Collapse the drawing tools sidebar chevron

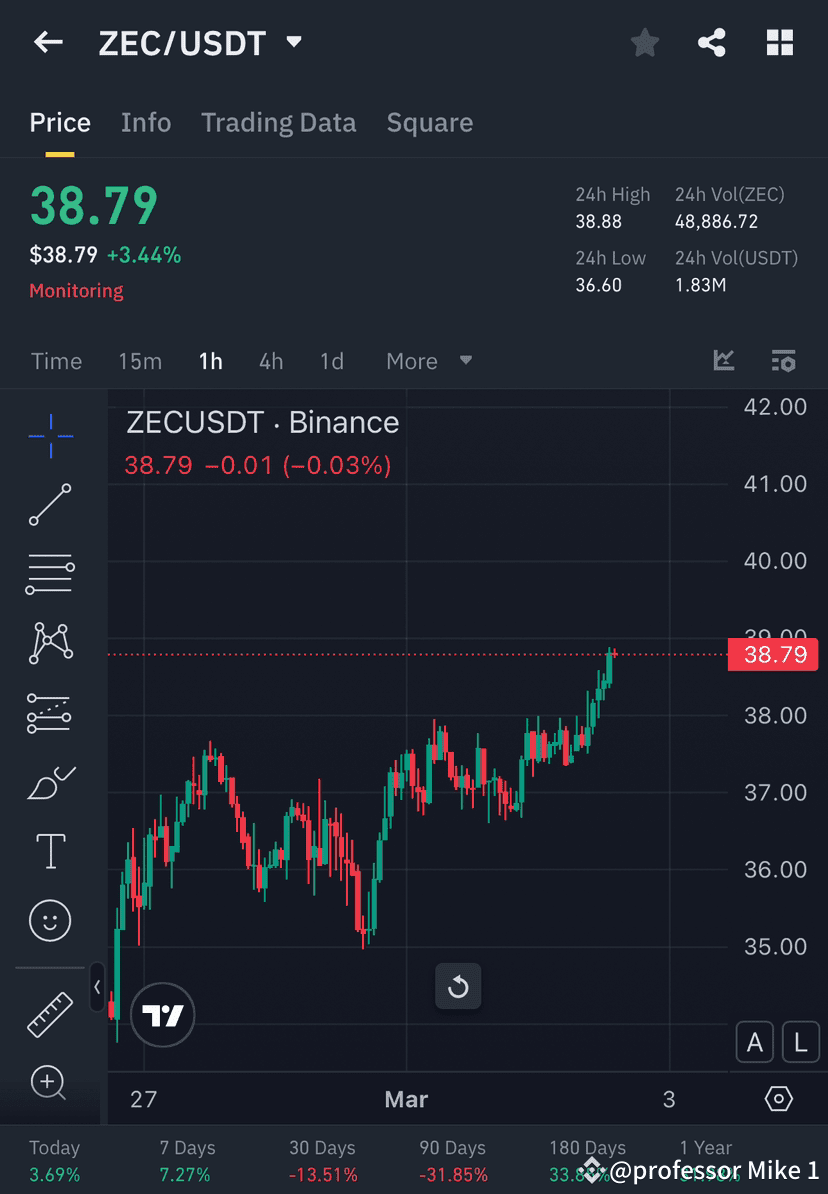97,987
